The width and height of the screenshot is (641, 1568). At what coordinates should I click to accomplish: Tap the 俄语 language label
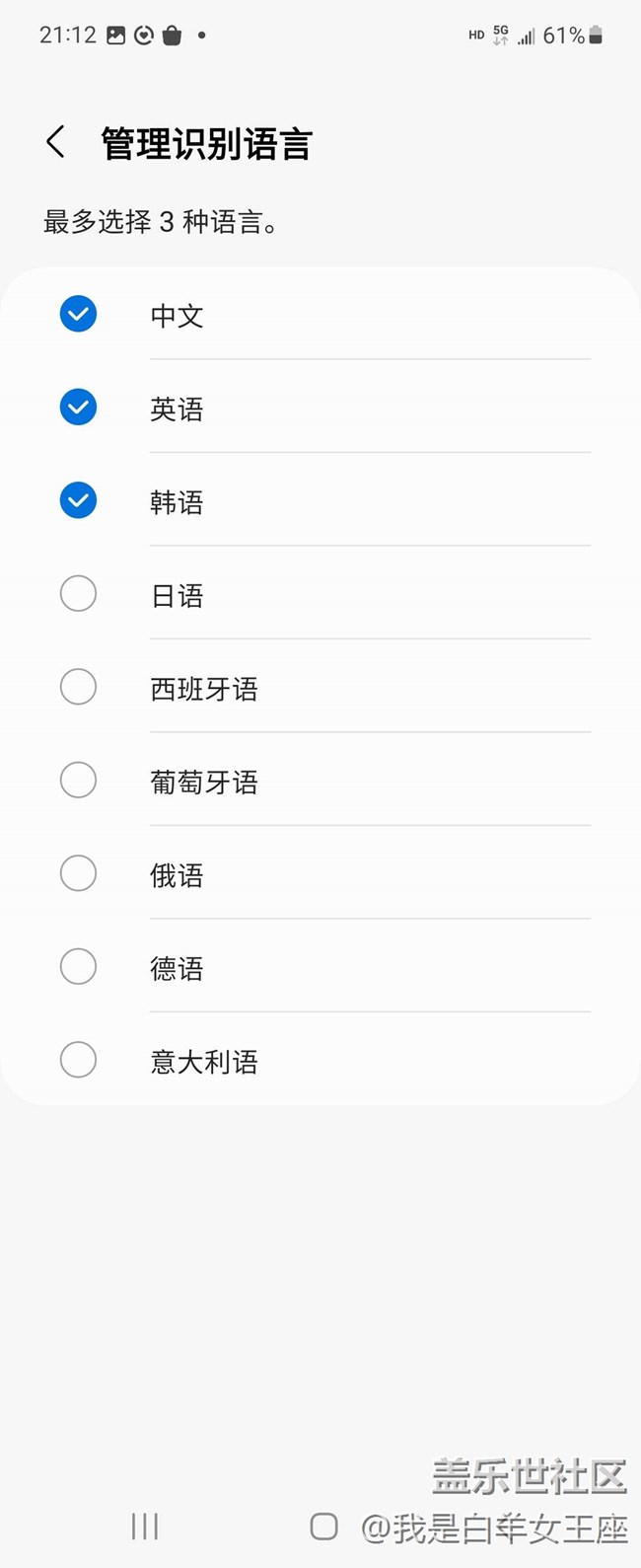point(177,875)
